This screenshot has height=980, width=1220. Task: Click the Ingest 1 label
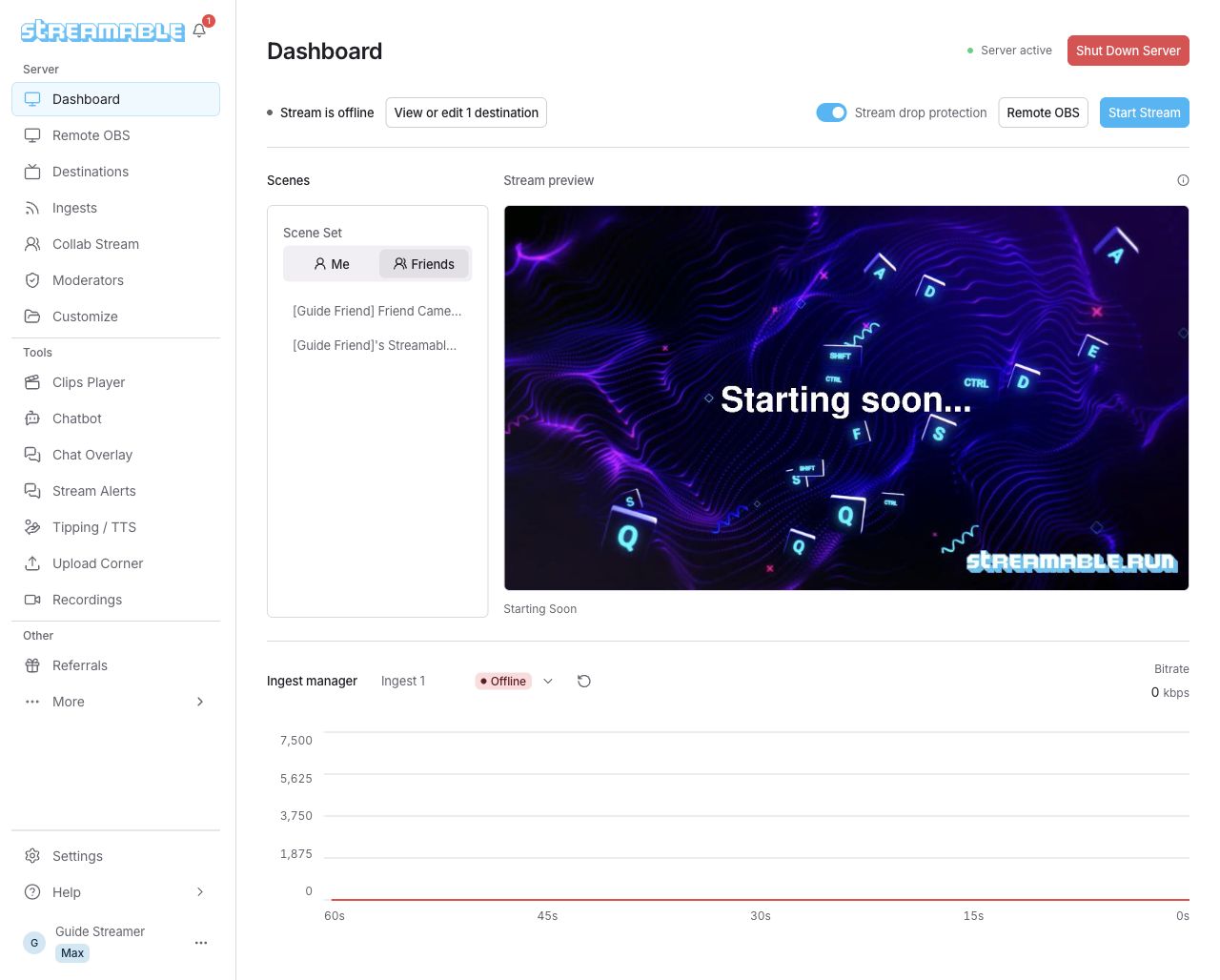point(403,681)
